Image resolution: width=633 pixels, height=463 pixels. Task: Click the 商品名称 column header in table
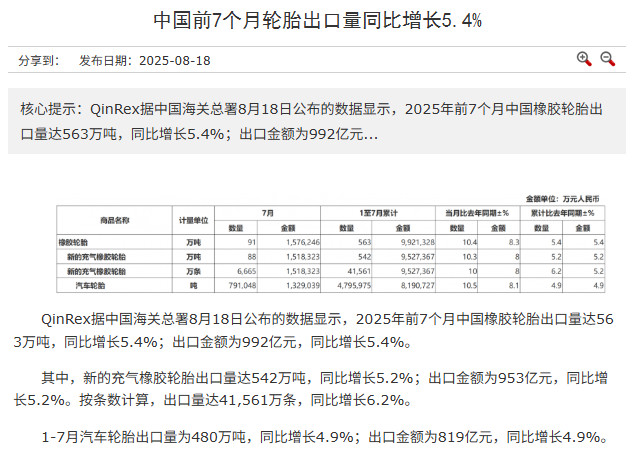(x=115, y=219)
